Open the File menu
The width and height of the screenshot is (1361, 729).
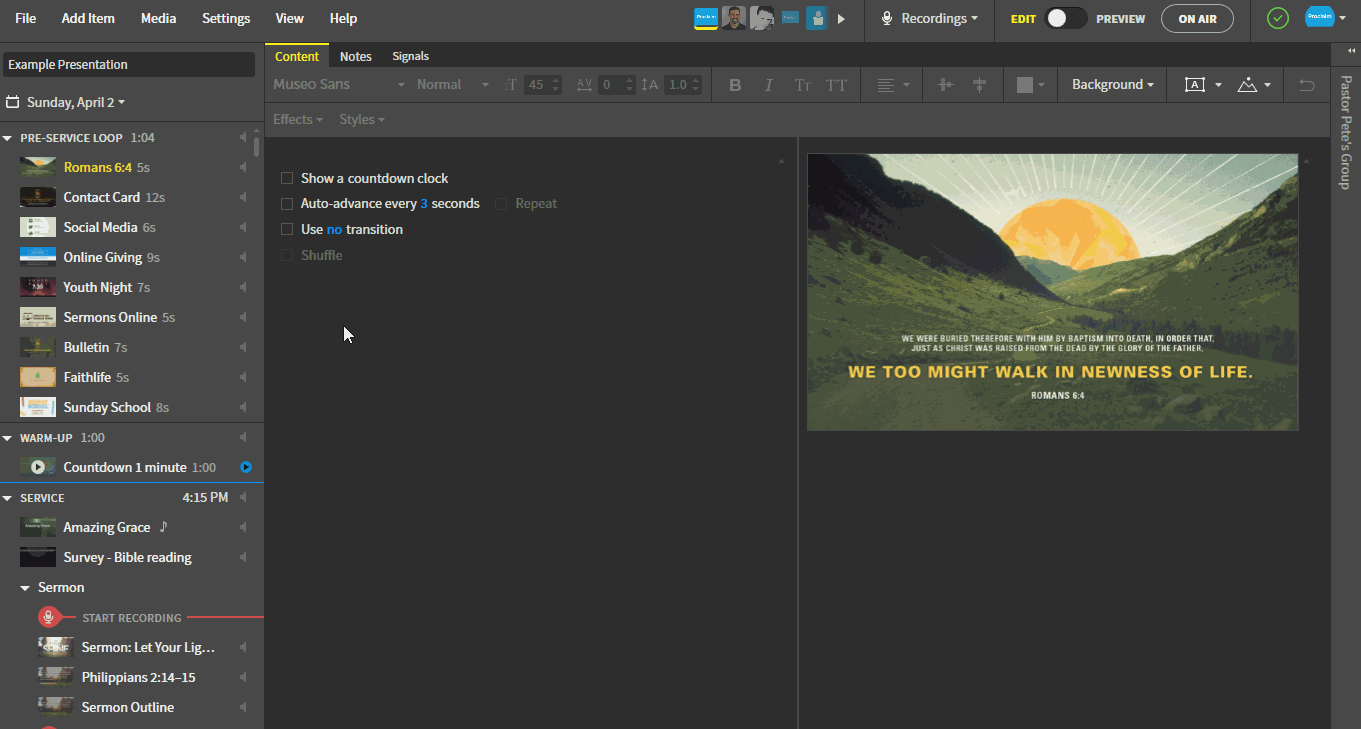coord(26,18)
